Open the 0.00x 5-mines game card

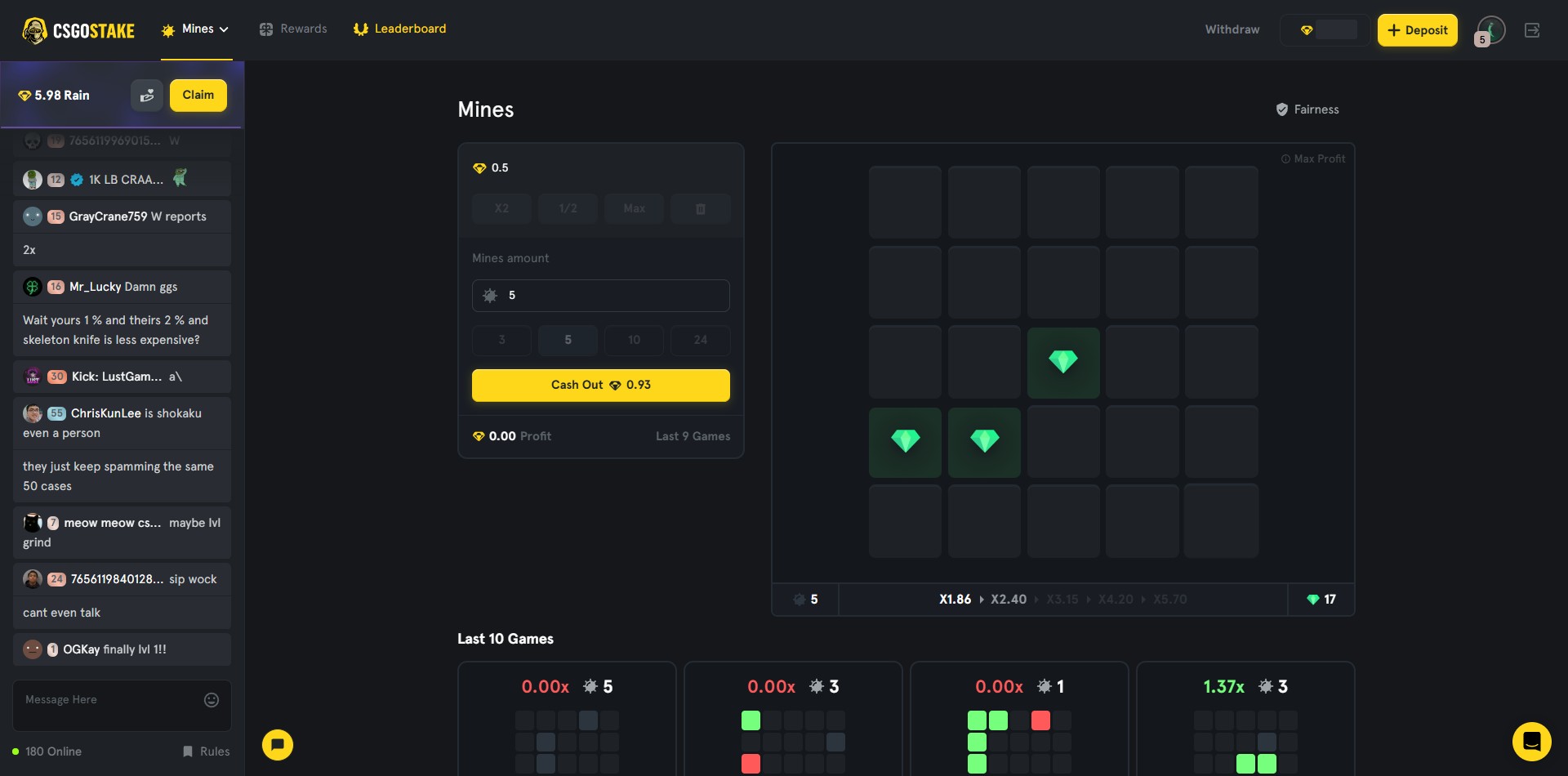567,719
